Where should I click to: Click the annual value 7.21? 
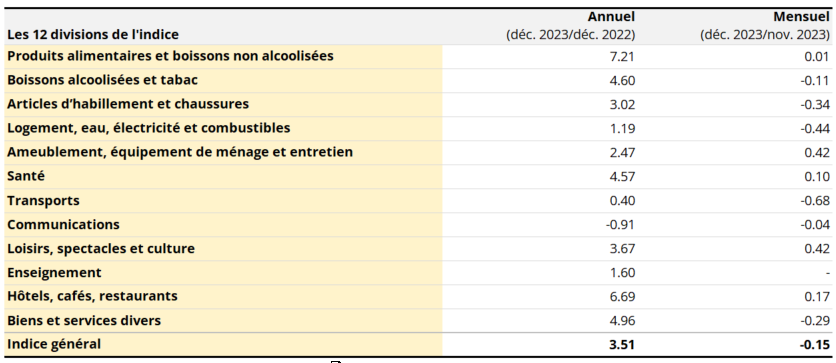point(623,56)
